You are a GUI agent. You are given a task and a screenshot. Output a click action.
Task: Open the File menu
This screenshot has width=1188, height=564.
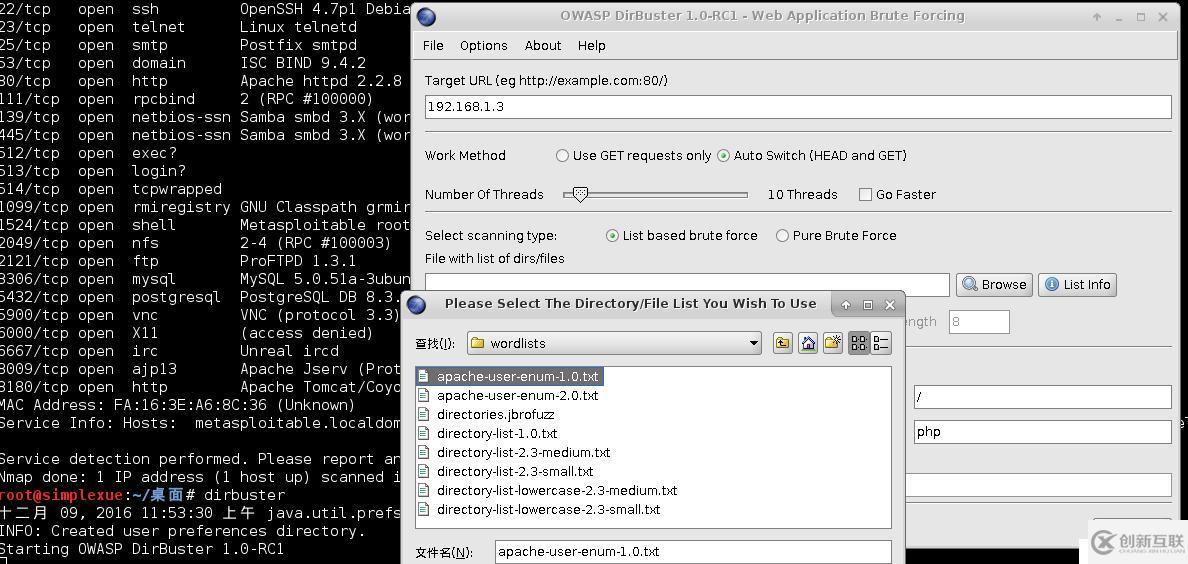coord(433,45)
